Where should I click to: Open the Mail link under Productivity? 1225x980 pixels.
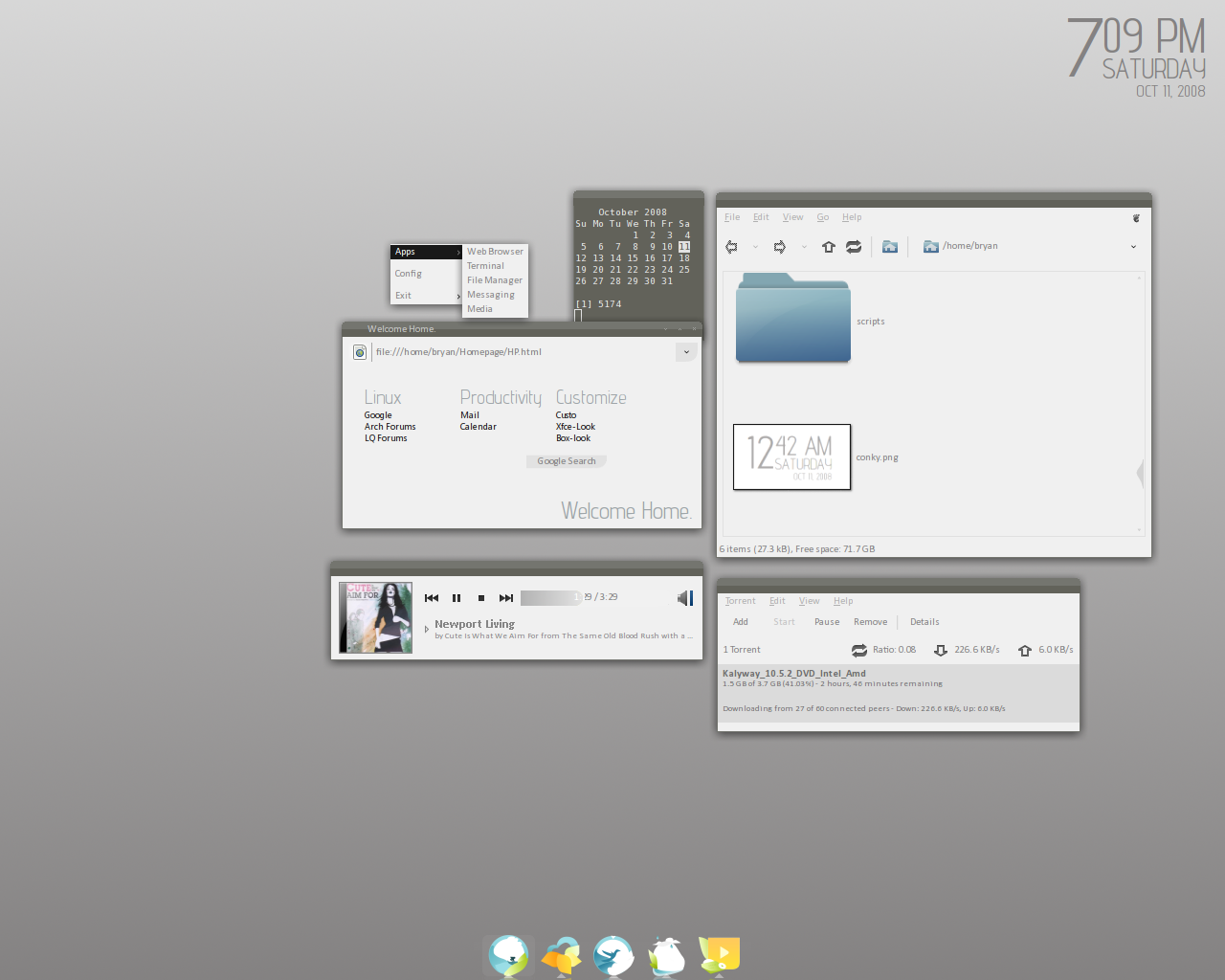[x=470, y=415]
